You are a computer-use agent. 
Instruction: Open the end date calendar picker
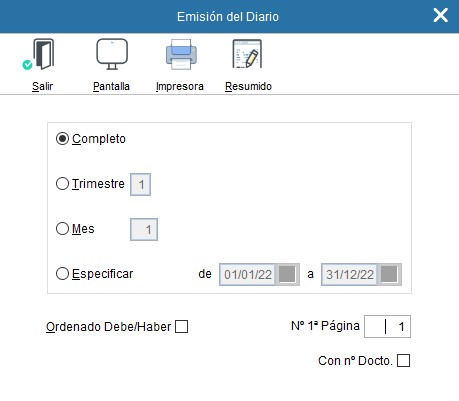389,274
